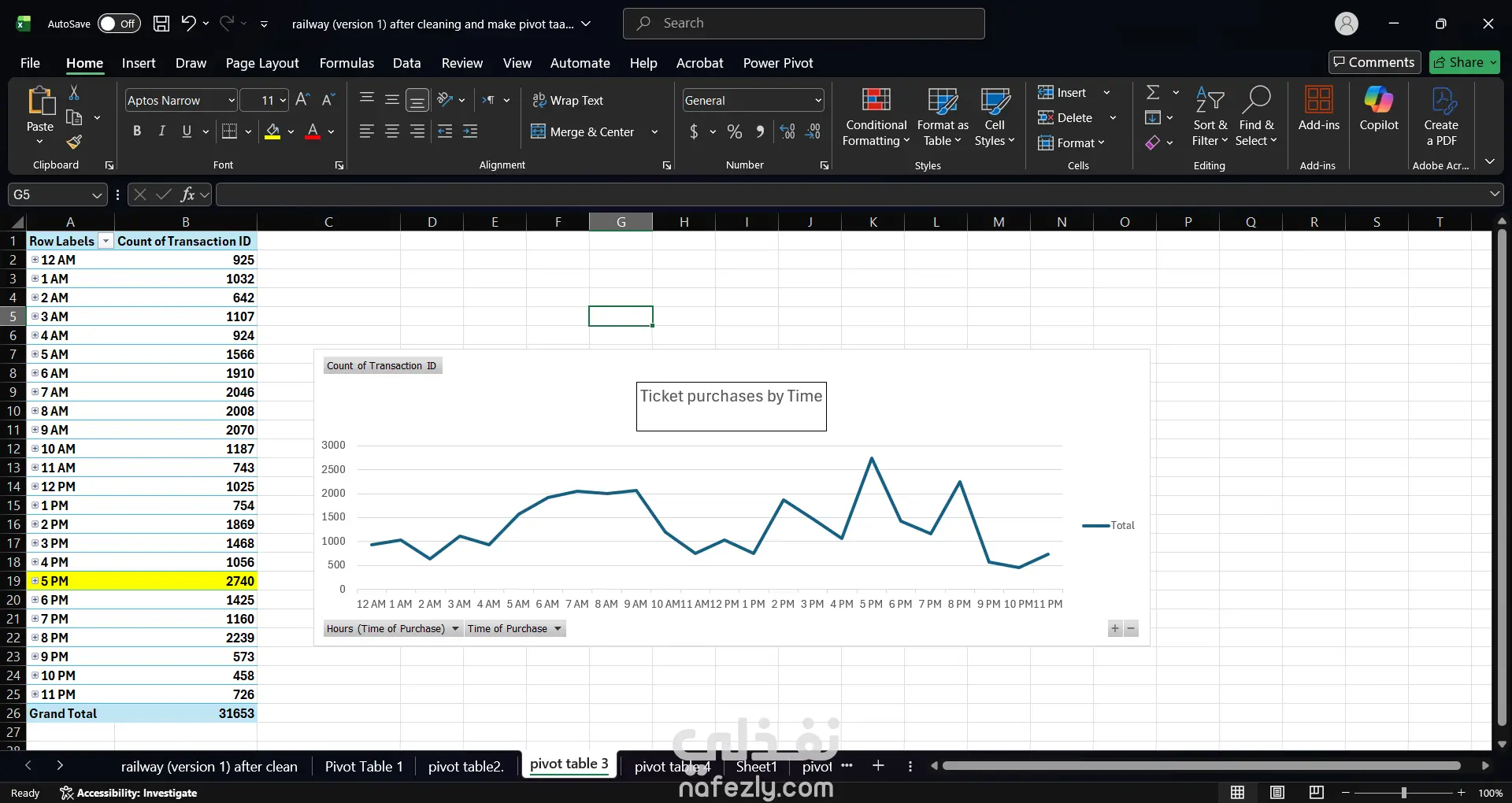Switch to Normal view in status bar

tap(1238, 793)
